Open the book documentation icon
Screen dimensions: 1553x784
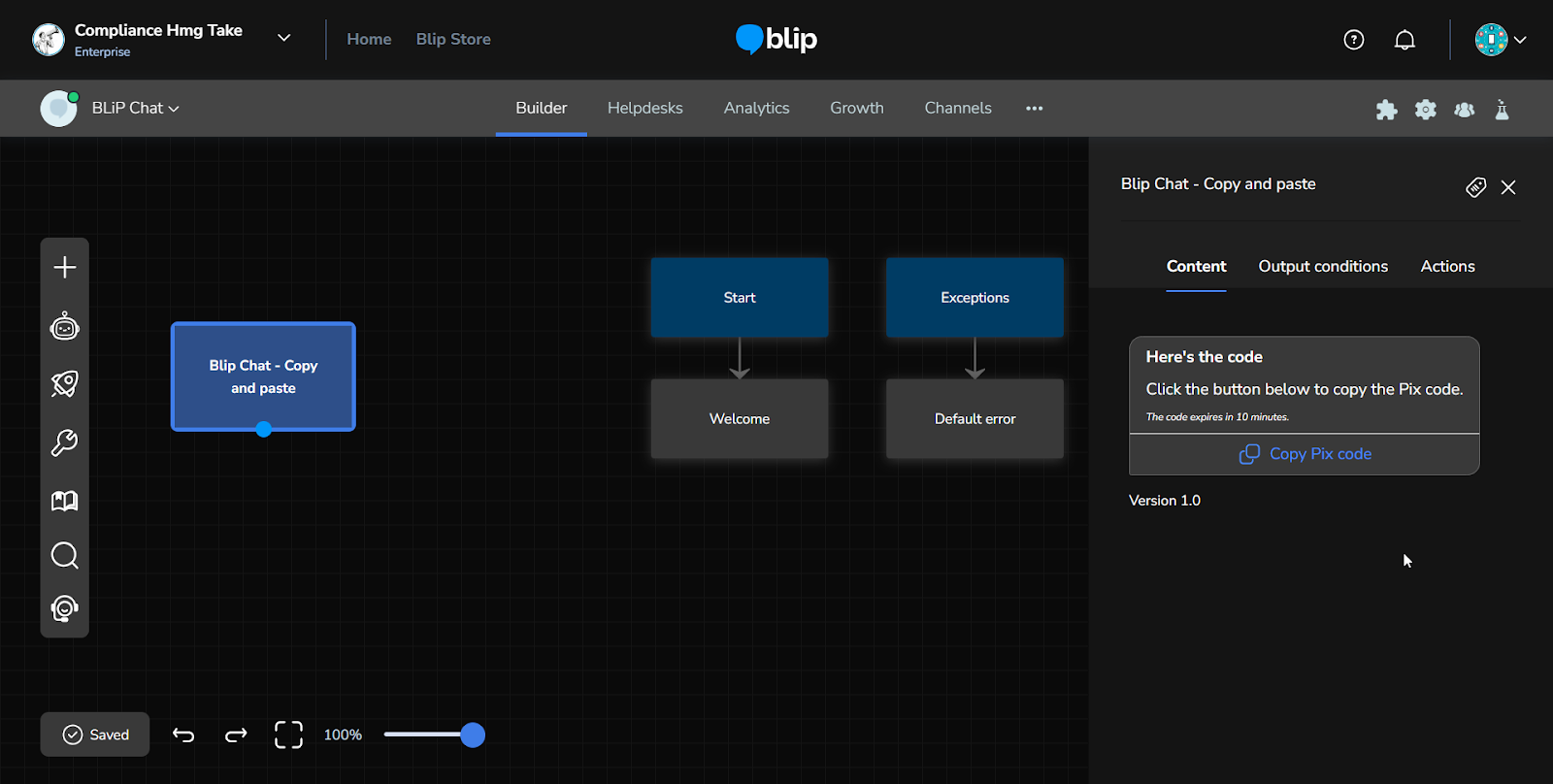click(x=65, y=501)
